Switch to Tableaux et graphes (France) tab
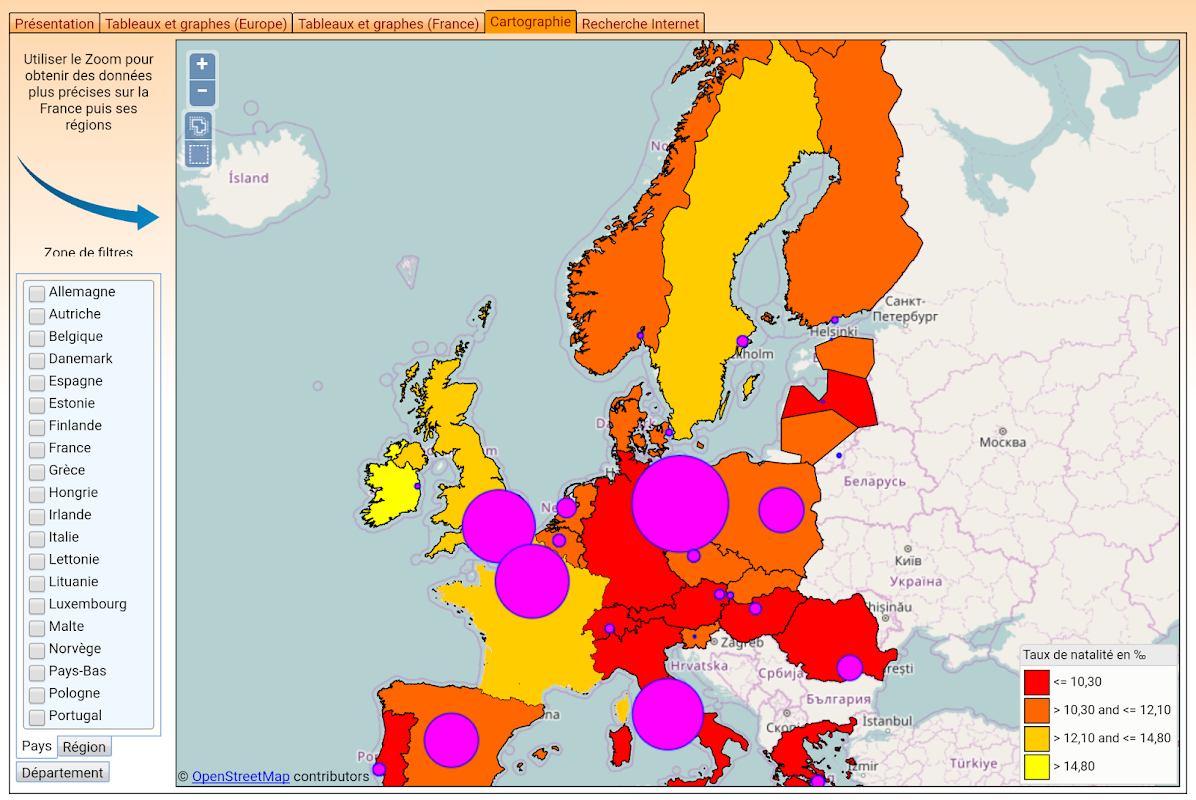Screen dimensions: 1196x800 (388, 24)
